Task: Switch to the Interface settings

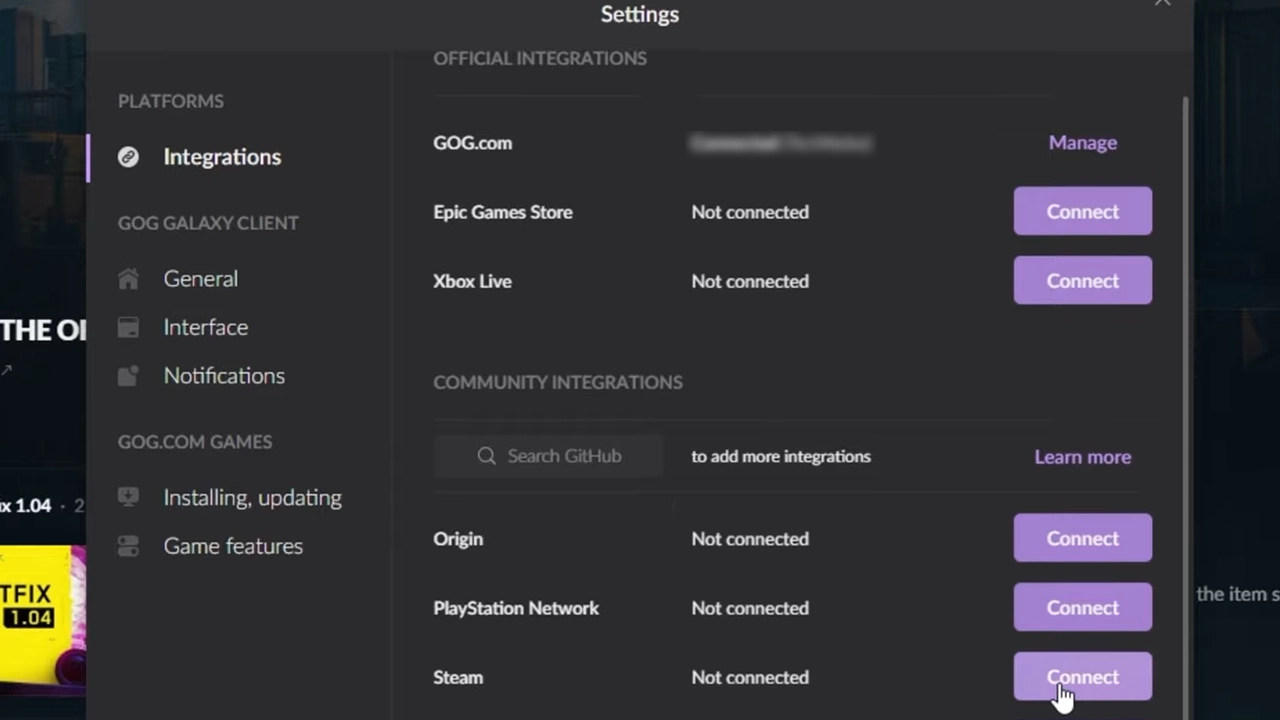Action: tap(206, 327)
